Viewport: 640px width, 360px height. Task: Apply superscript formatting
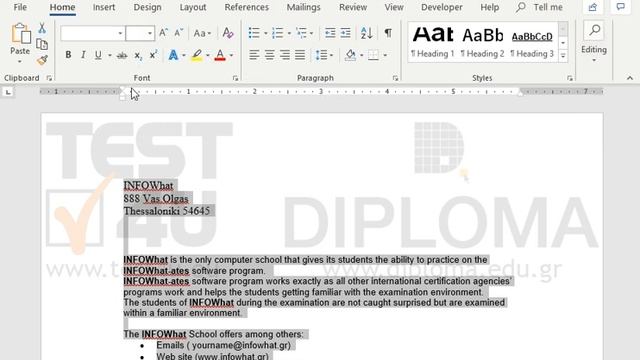(153, 55)
